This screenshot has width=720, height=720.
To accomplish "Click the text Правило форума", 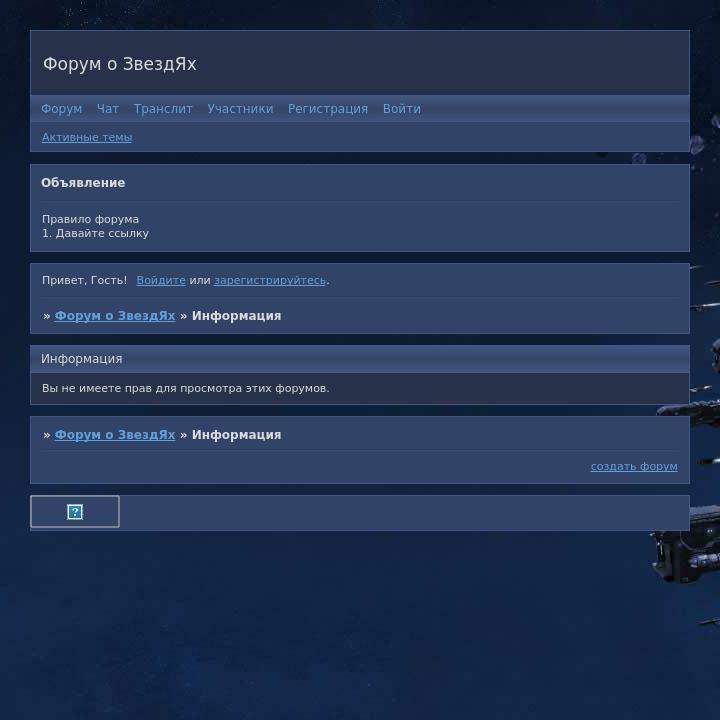I will pyautogui.click(x=90, y=219).
